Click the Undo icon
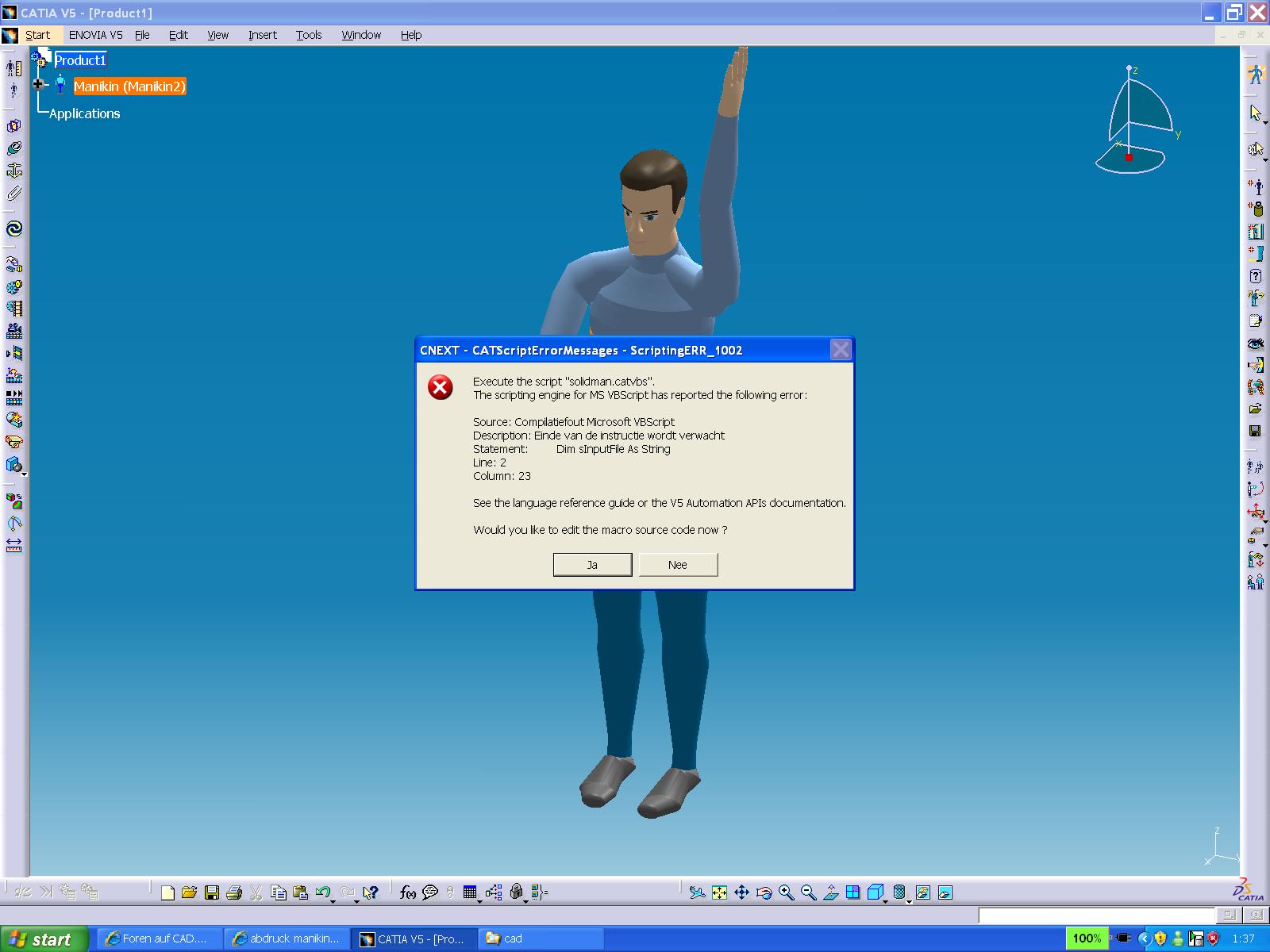Image resolution: width=1270 pixels, height=952 pixels. coord(321,892)
